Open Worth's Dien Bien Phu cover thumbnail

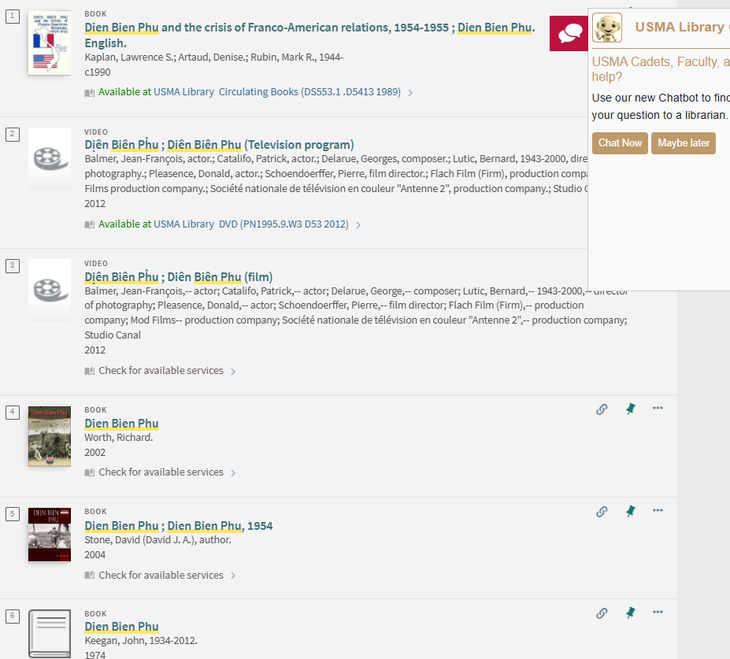tap(49, 436)
